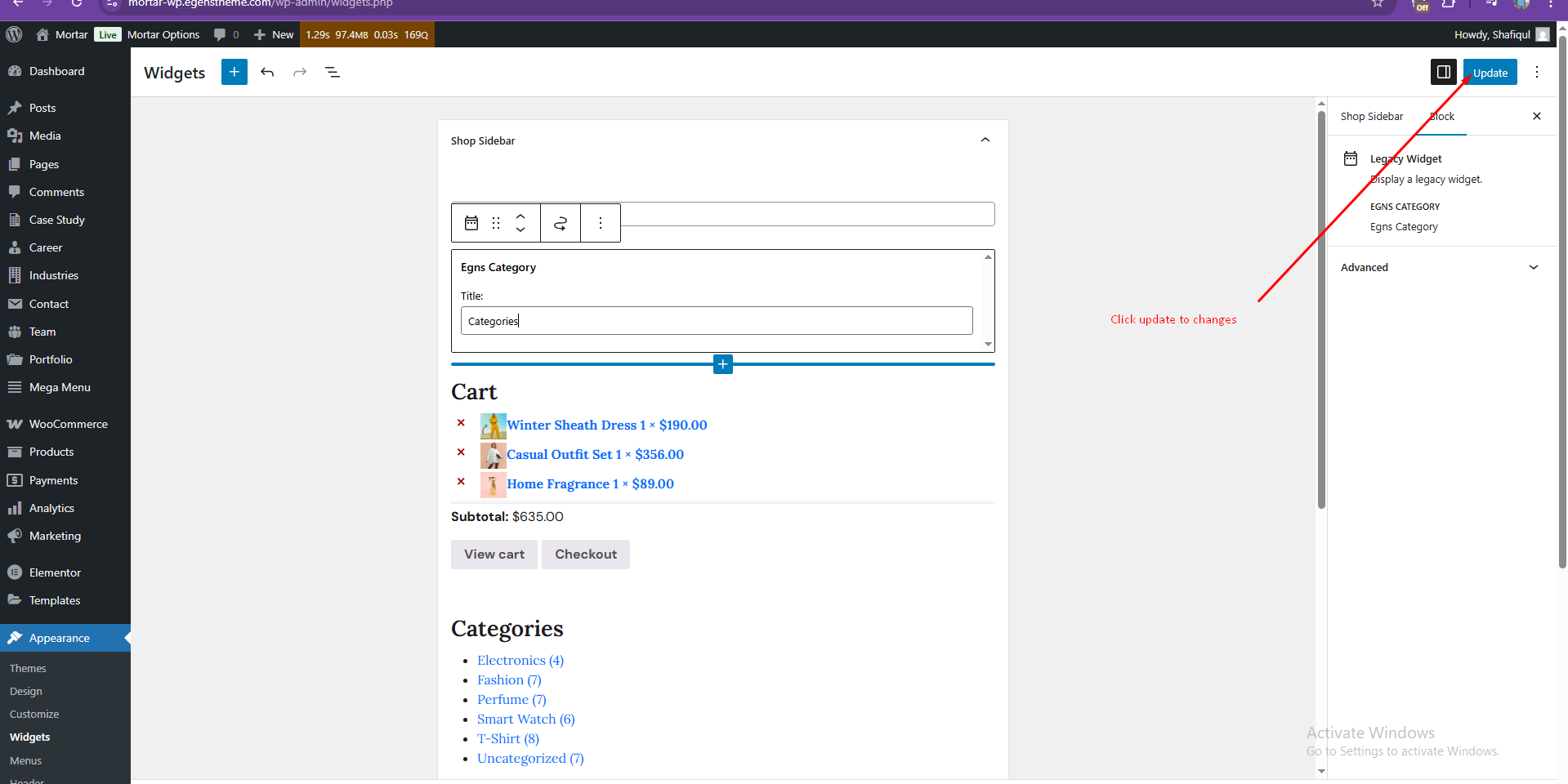Remove Winter Sheath Dress from cart
Viewport: 1568px width, 784px height.
coord(461,423)
